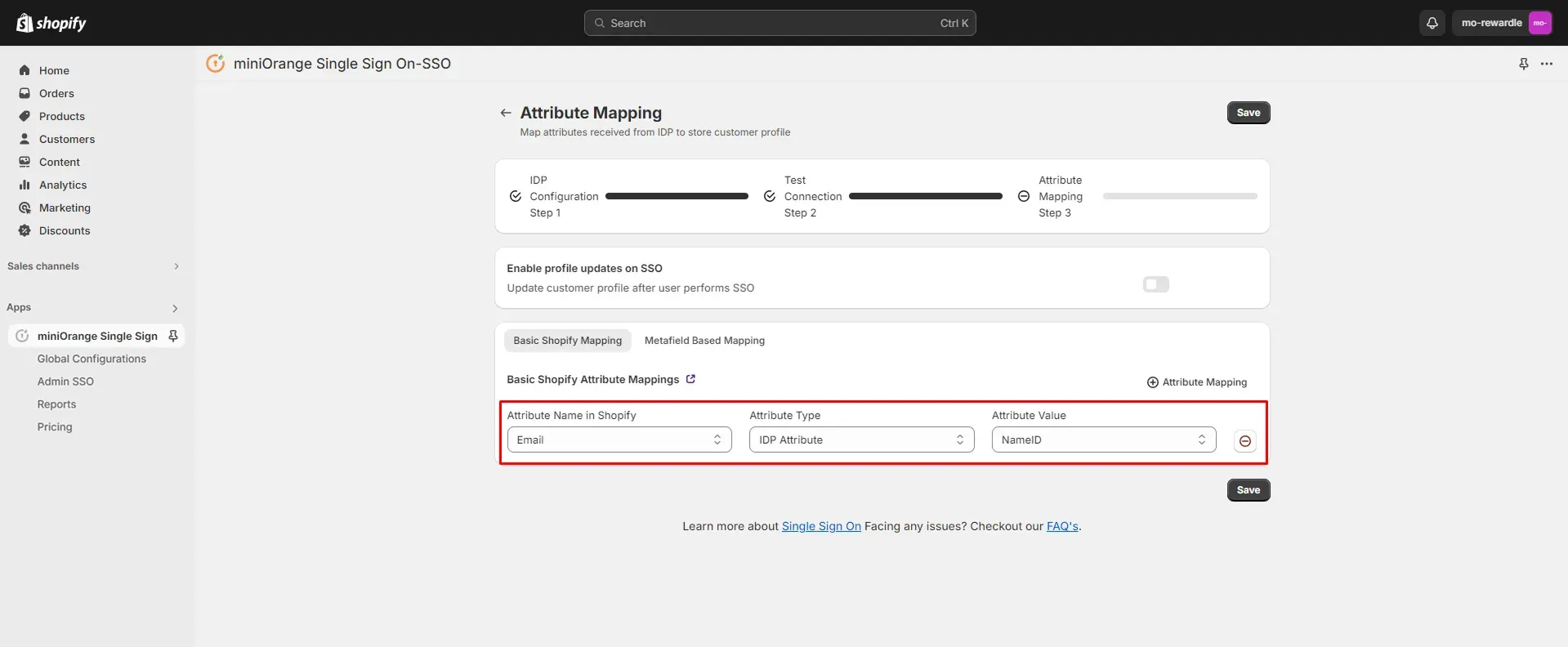Click the Analytics bar chart icon

coord(25,185)
